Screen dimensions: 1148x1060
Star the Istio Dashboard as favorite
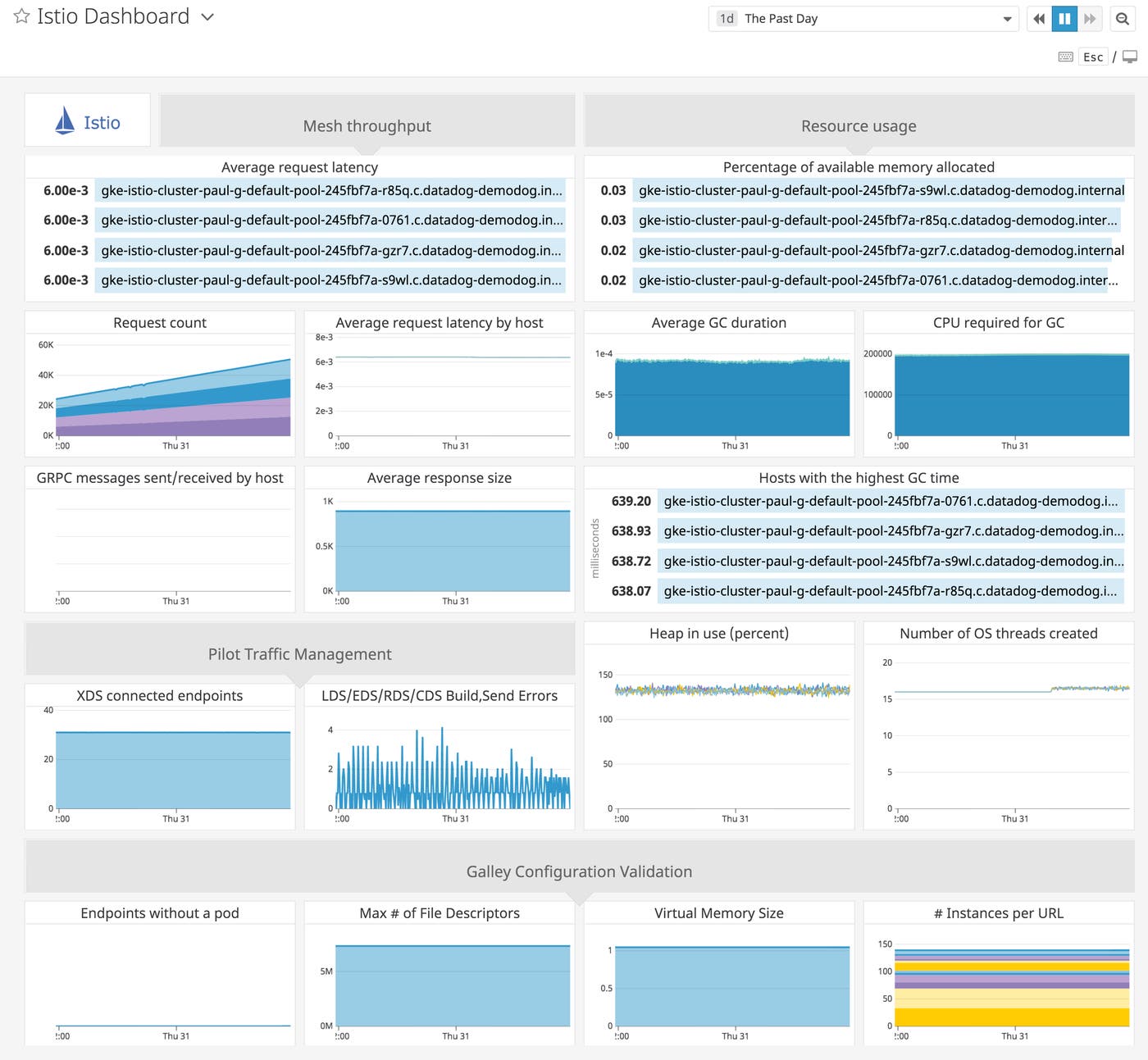tap(22, 16)
